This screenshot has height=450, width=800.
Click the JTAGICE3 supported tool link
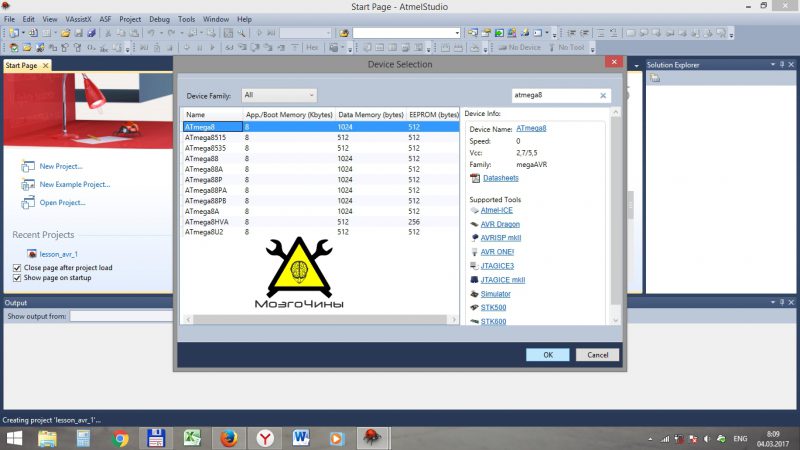coord(497,266)
